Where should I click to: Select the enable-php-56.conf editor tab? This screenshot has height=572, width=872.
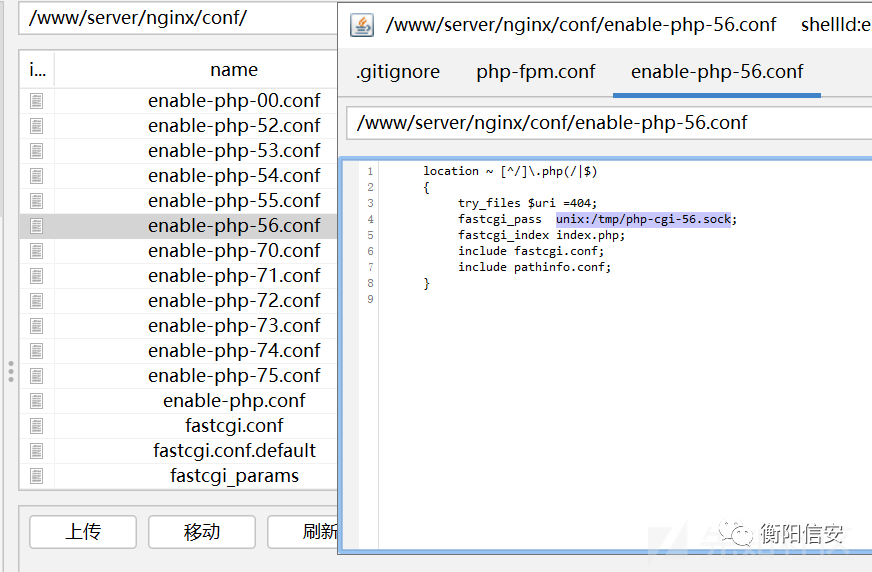(x=717, y=72)
